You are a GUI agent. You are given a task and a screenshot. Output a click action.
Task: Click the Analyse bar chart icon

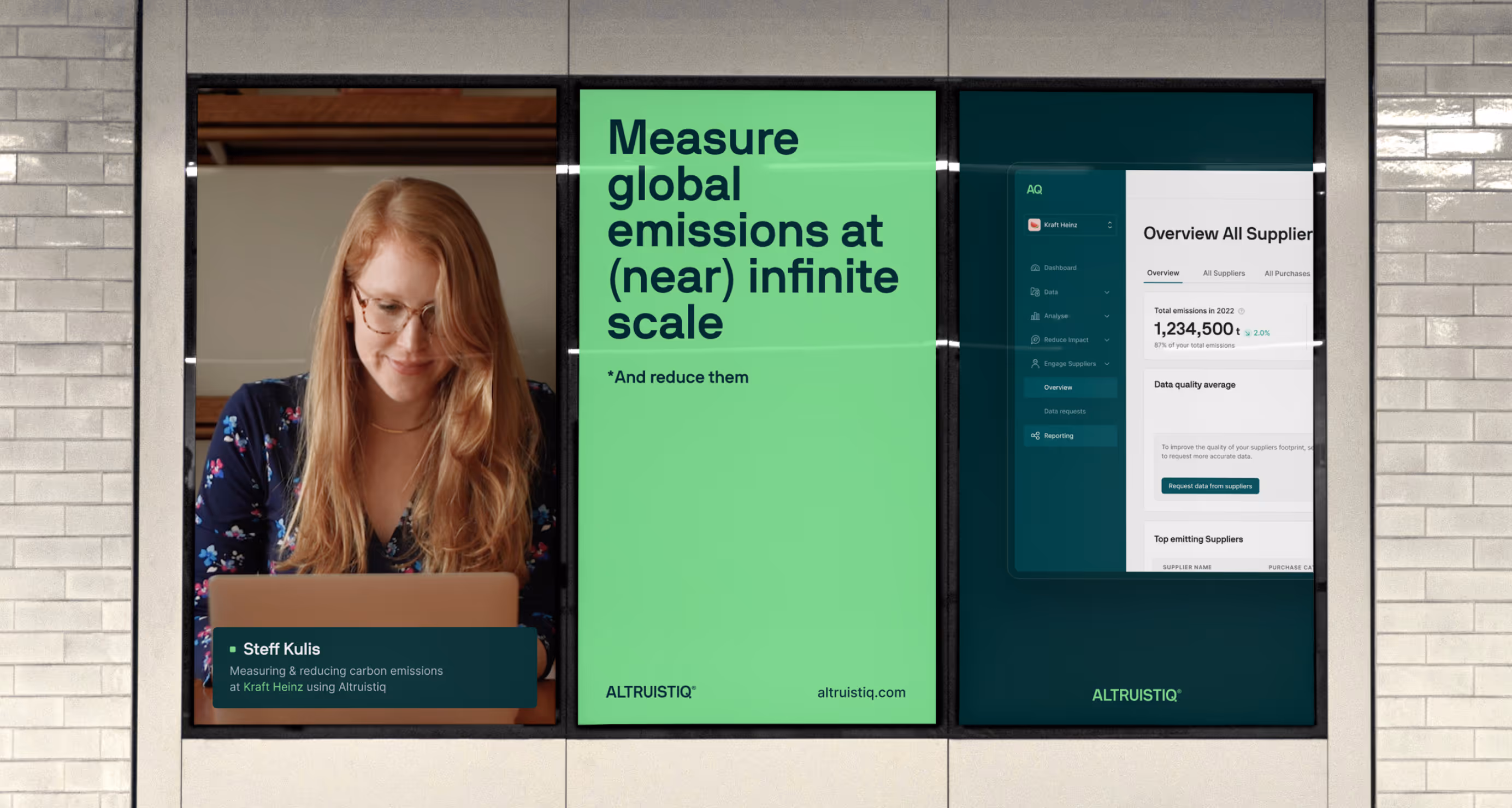point(1035,316)
